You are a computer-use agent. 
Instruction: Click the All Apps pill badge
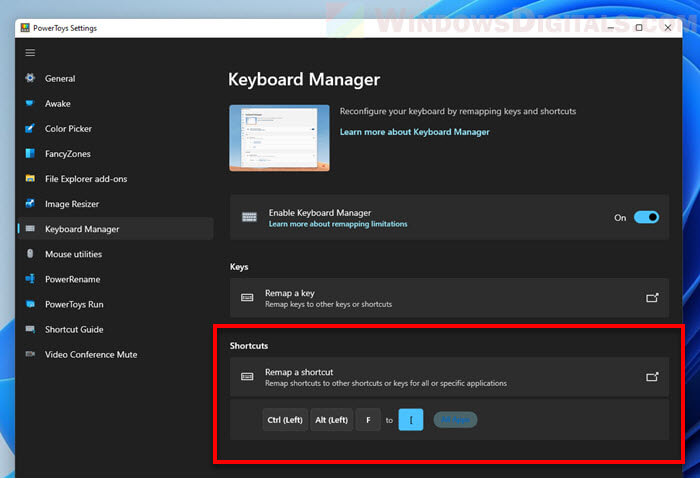point(455,420)
